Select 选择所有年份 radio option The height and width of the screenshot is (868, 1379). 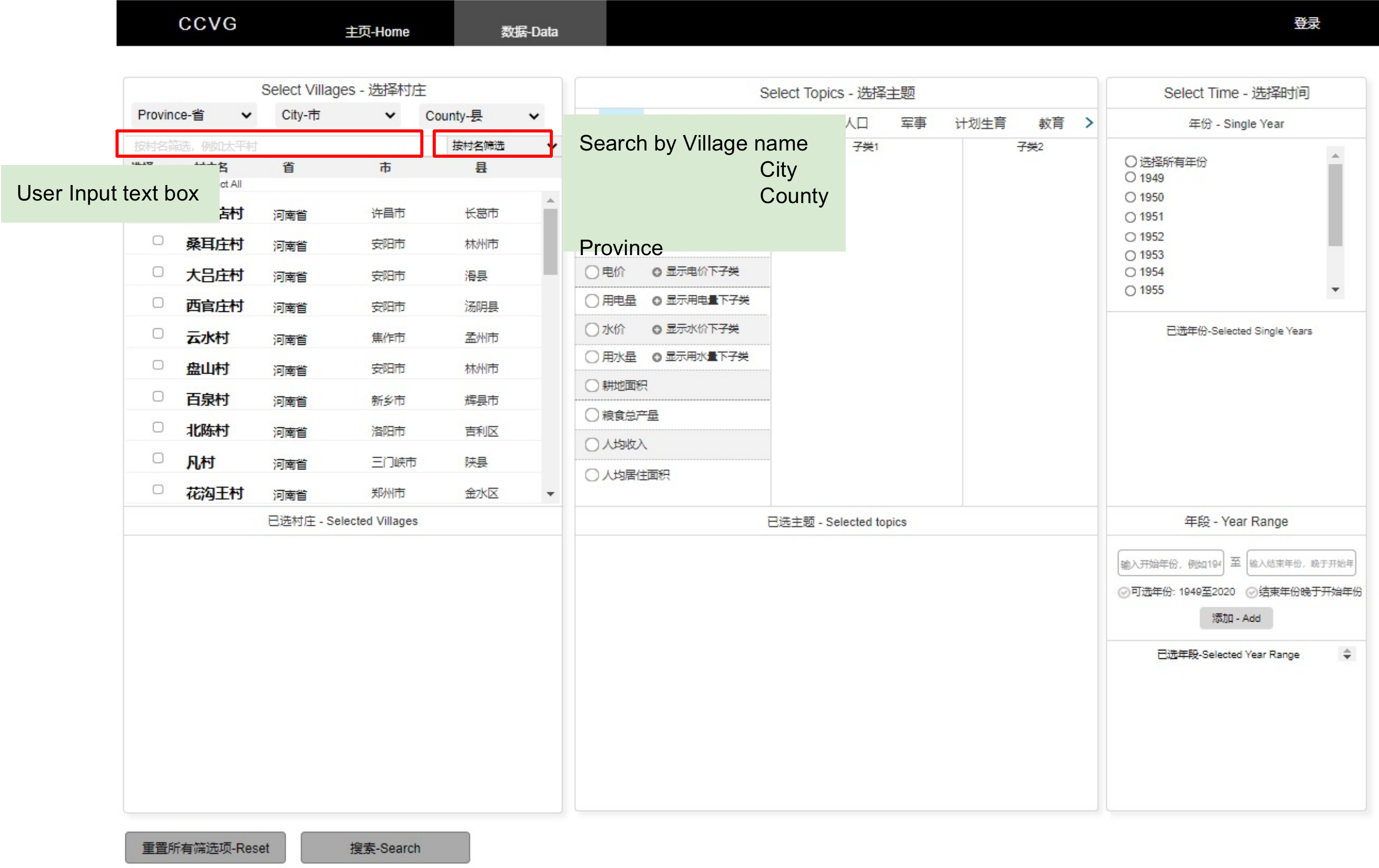[x=1130, y=161]
